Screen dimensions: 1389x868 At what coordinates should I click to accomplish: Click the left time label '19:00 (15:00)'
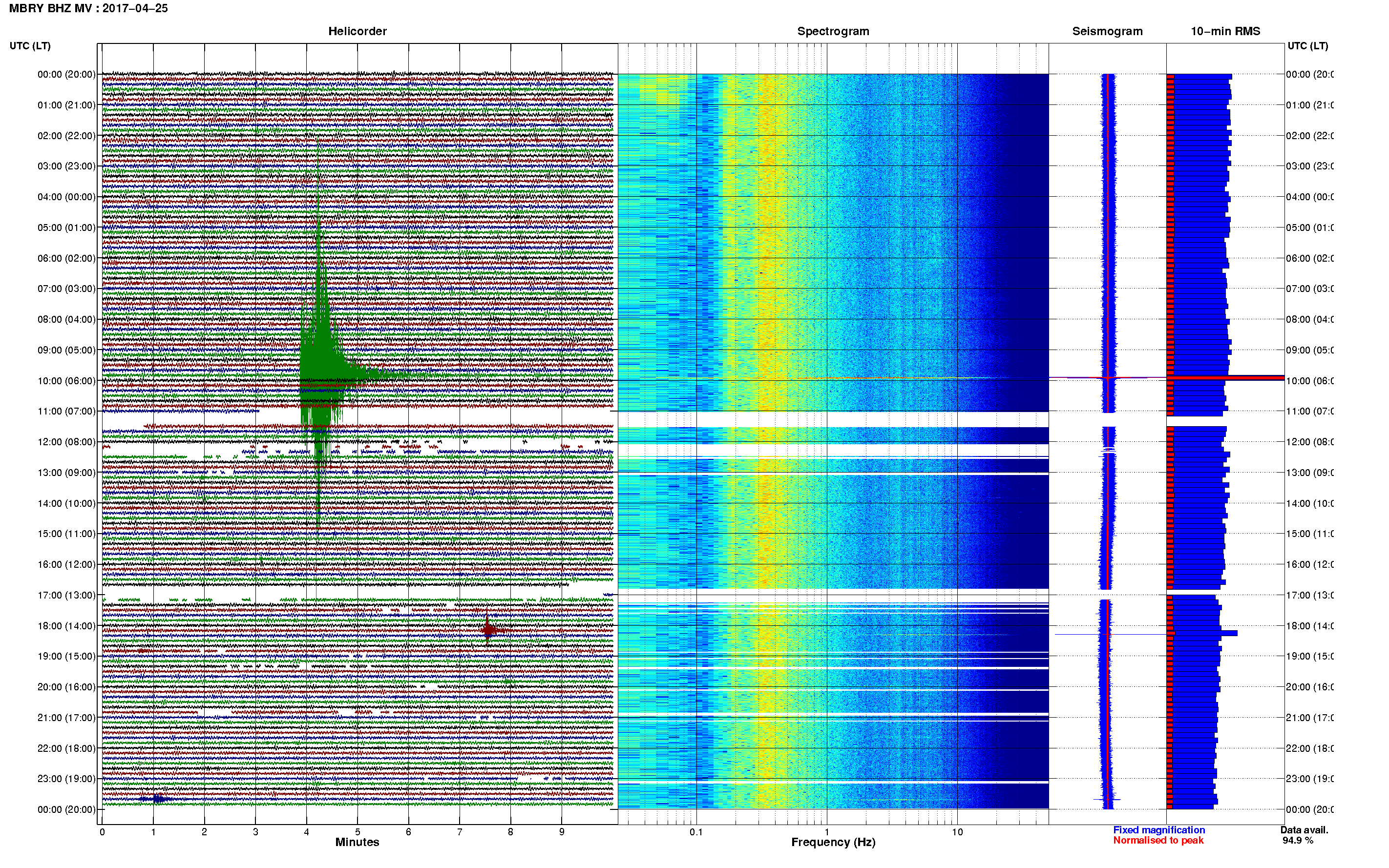pyautogui.click(x=66, y=656)
